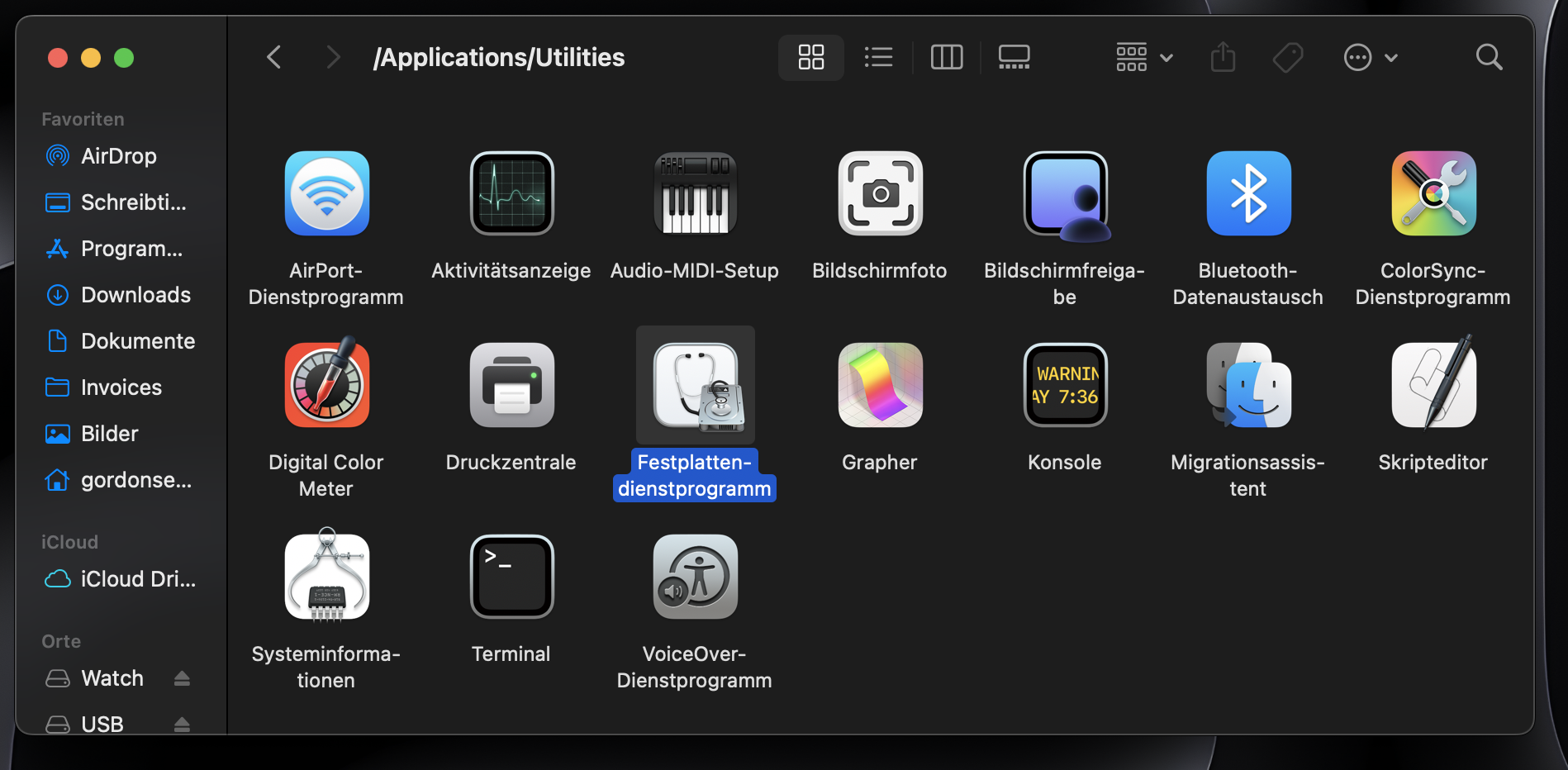Switch to list view
Image resolution: width=1568 pixels, height=770 pixels.
[x=878, y=57]
